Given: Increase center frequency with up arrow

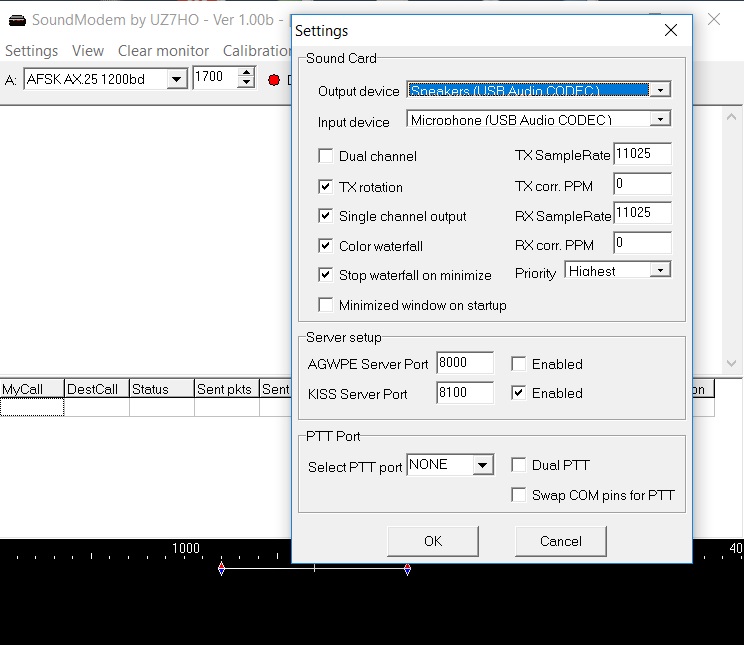Looking at the screenshot, I should [246, 73].
